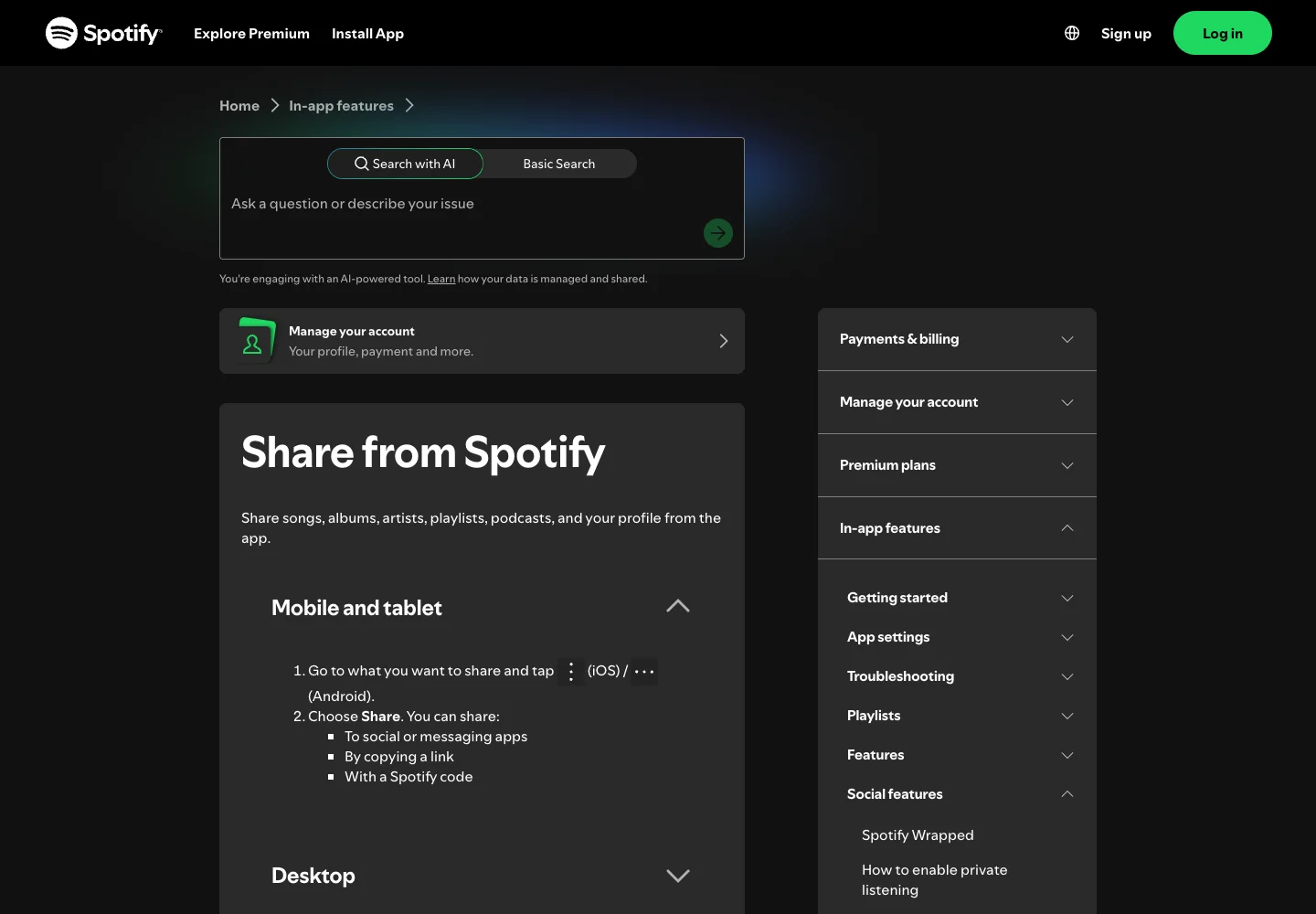Click the Android horizontal three-dots icon
The width and height of the screenshot is (1316, 914).
pos(644,672)
